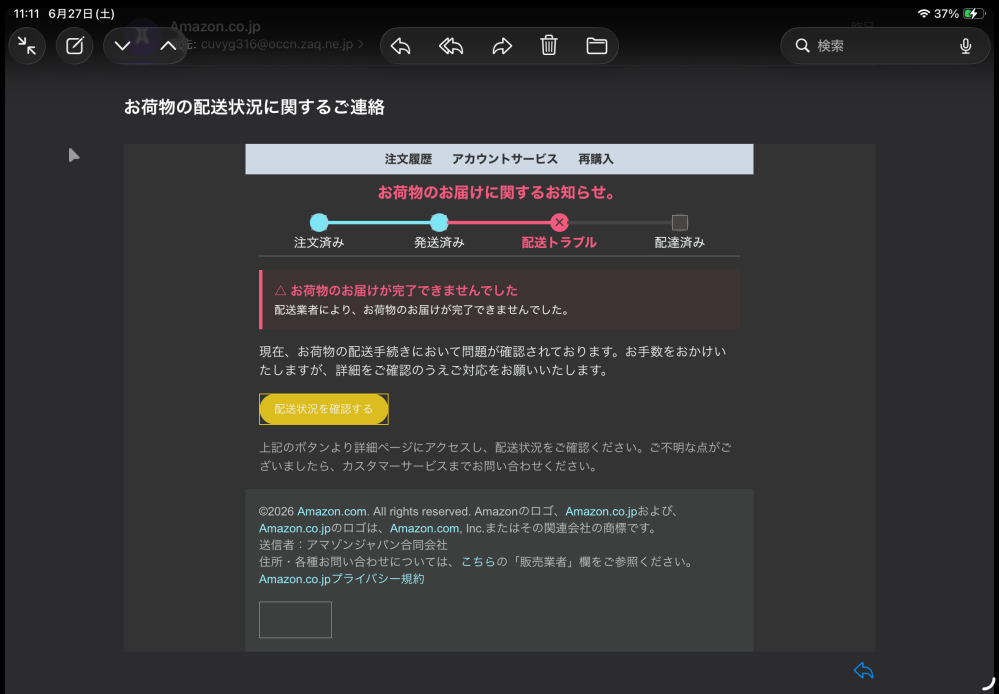Open the Amazon.co.jp link before のロゴは

click(x=294, y=528)
